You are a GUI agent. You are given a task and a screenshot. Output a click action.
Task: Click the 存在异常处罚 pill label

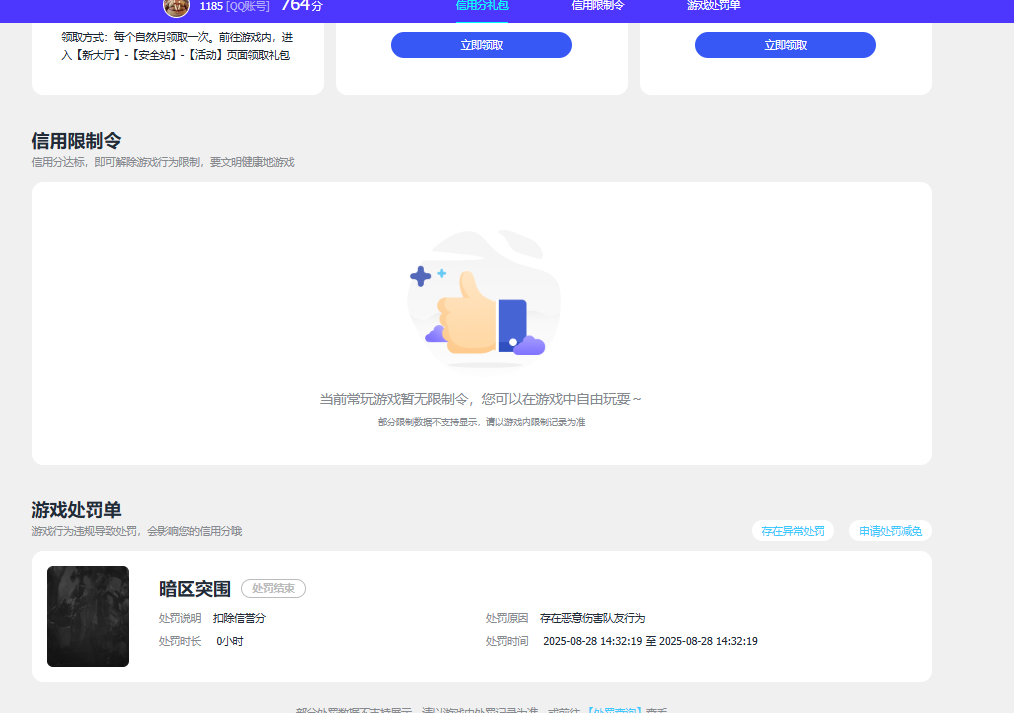[792, 530]
